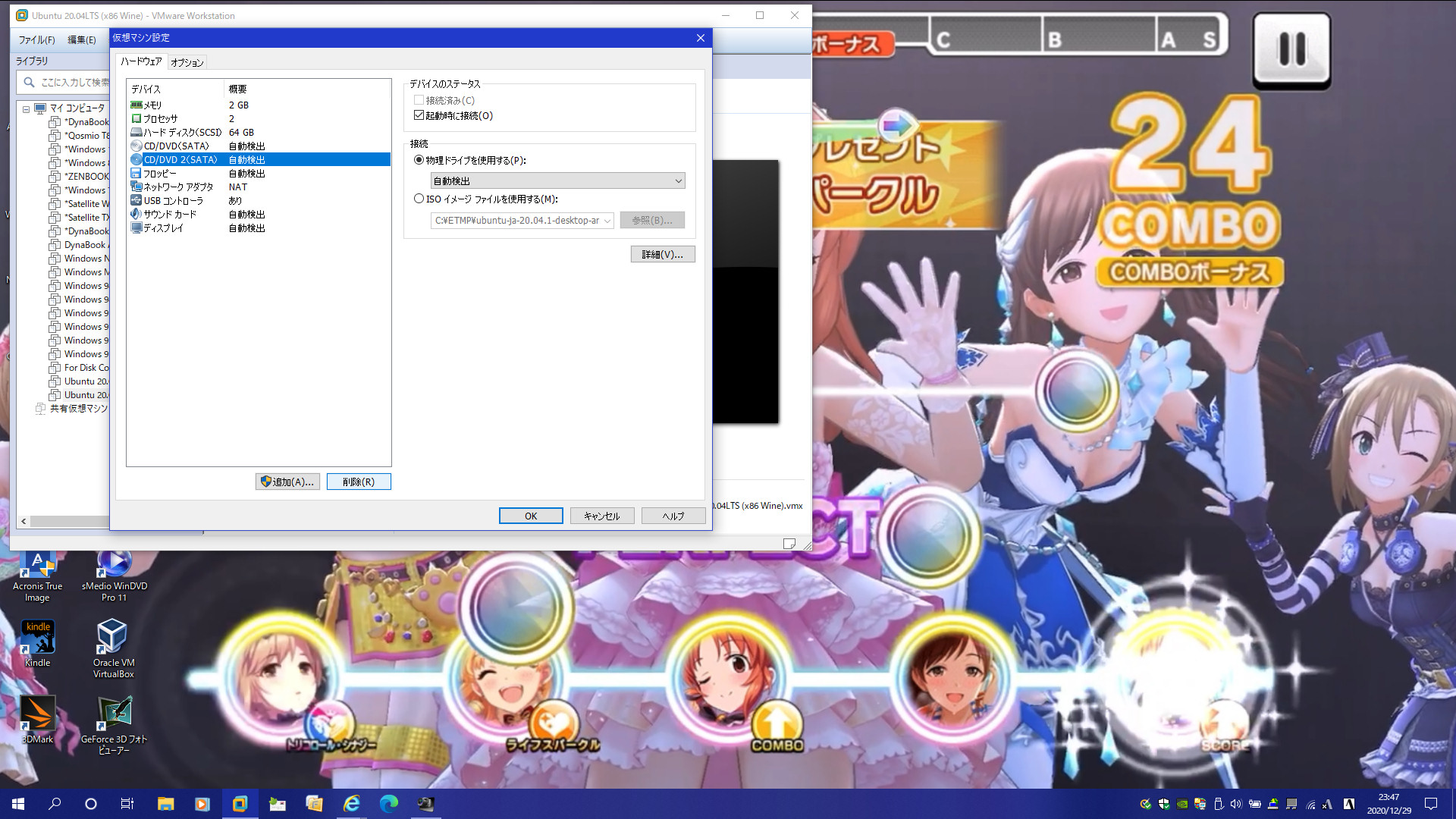Switch to the ハードウェア tab

141,61
